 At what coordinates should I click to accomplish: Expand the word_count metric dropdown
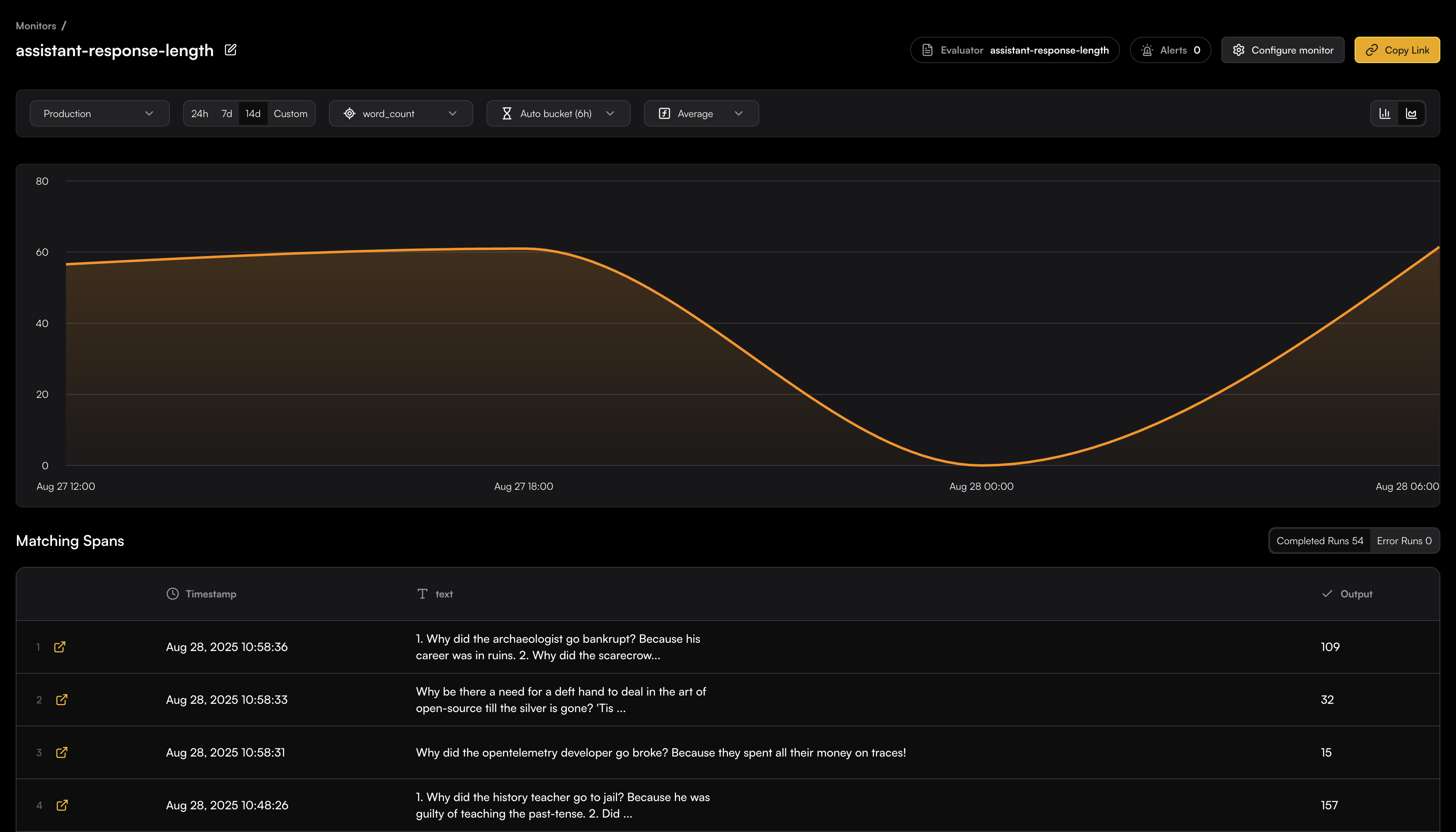pos(400,114)
